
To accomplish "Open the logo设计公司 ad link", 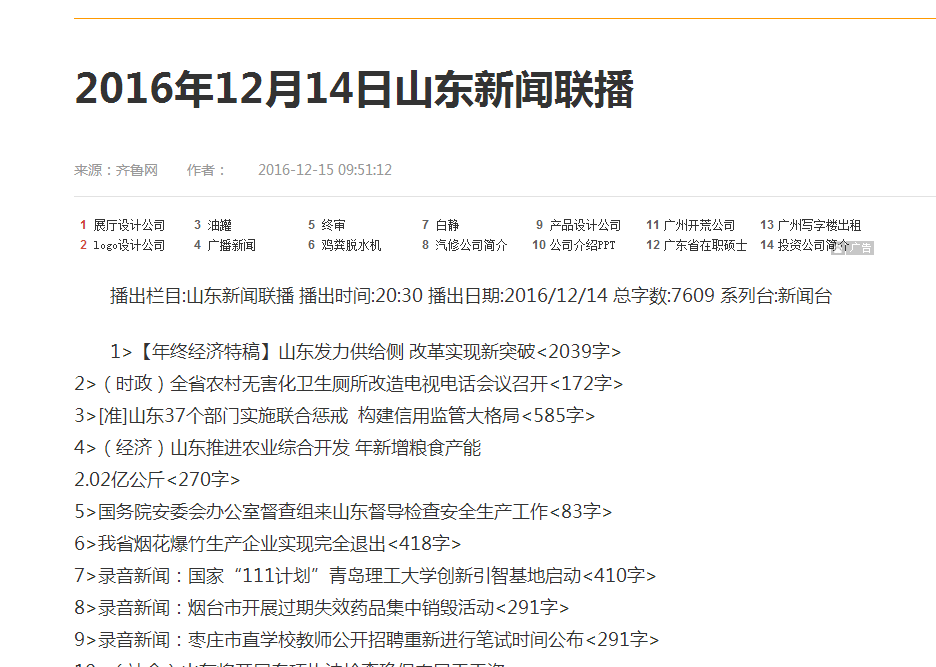I will click(x=129, y=245).
